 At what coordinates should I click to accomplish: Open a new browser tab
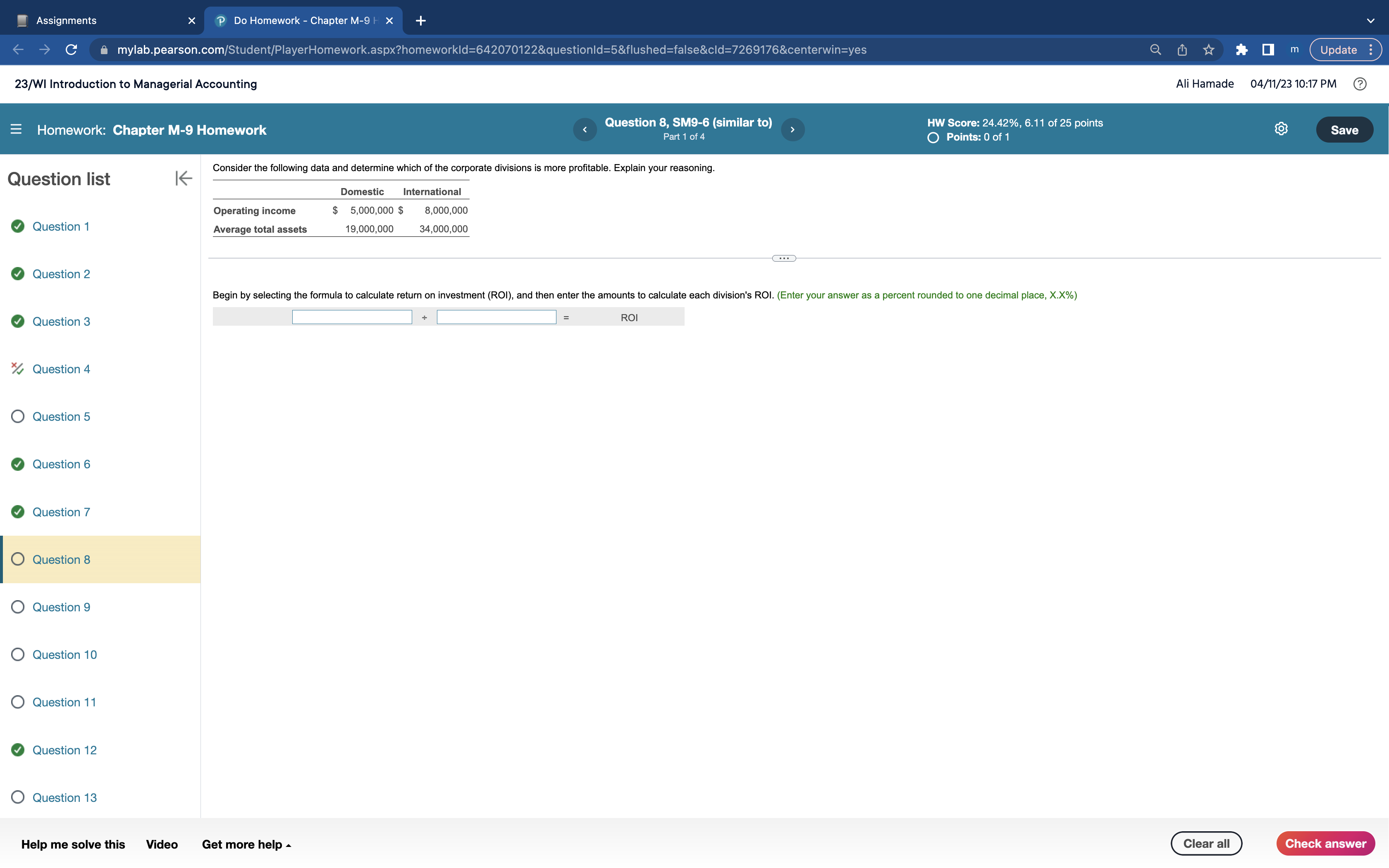[421, 21]
